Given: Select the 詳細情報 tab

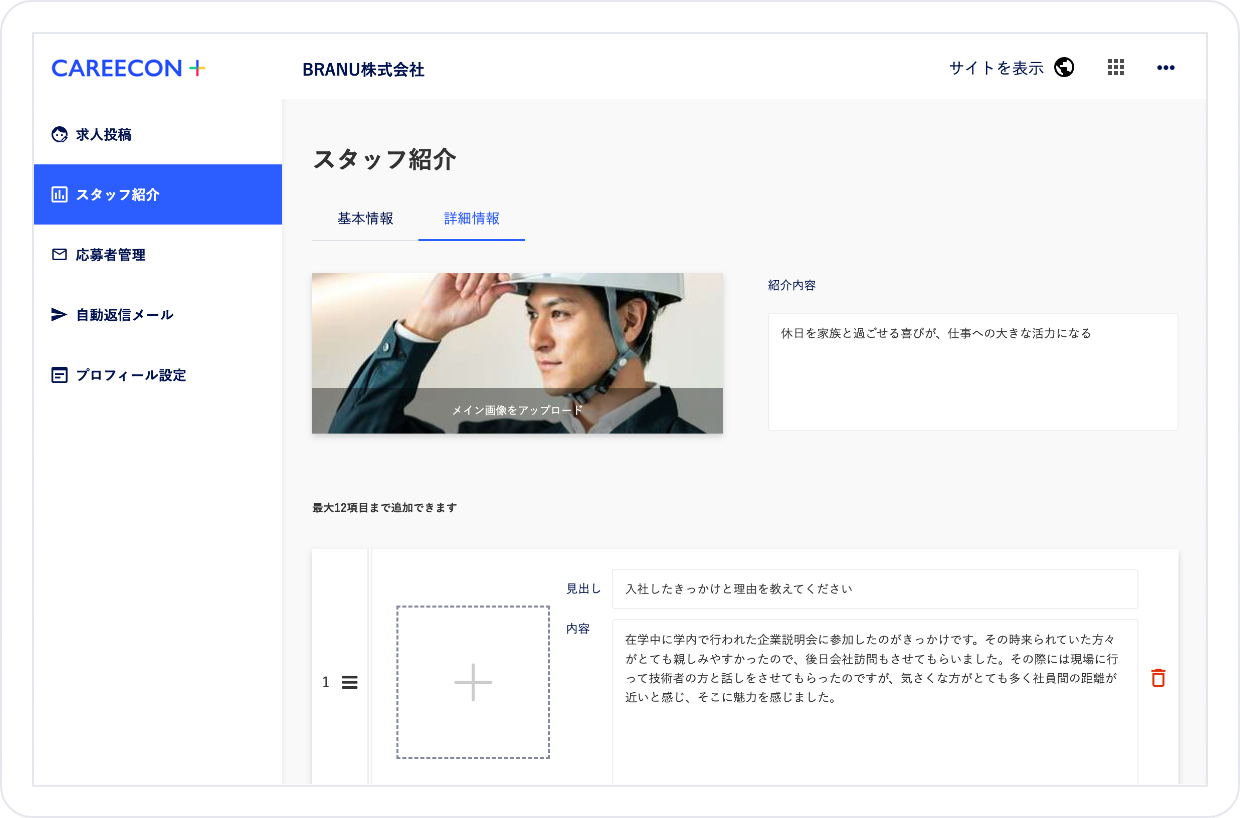Looking at the screenshot, I should [x=471, y=218].
